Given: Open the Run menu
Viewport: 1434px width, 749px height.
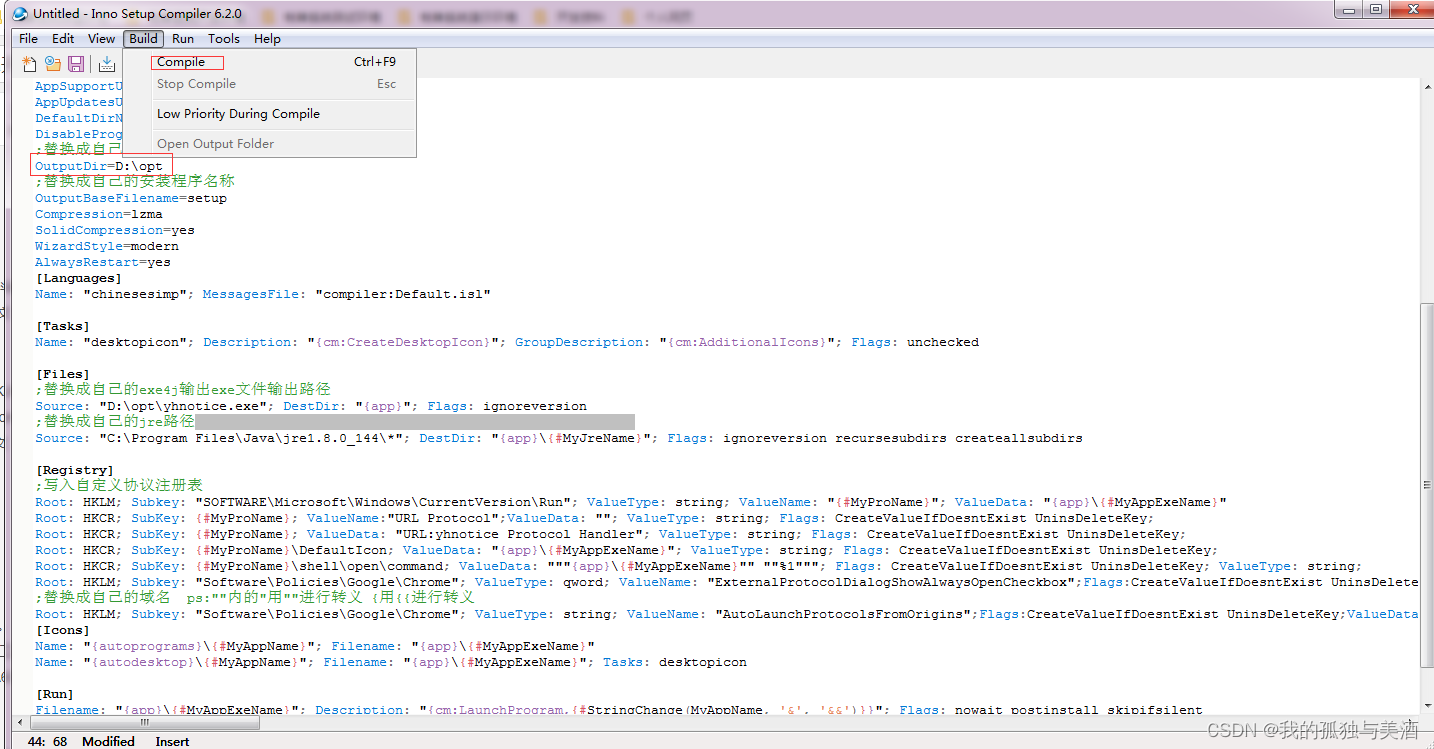Looking at the screenshot, I should tap(183, 38).
